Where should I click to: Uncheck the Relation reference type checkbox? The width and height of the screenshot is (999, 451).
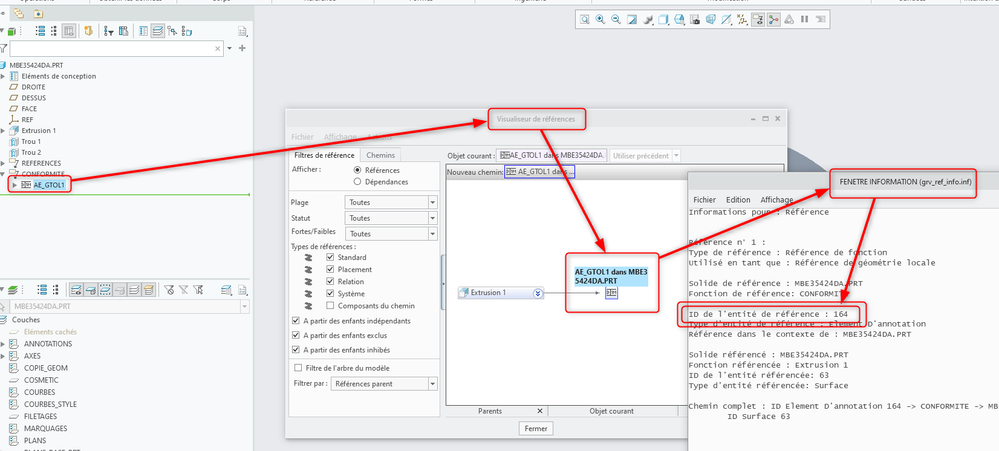[x=331, y=281]
